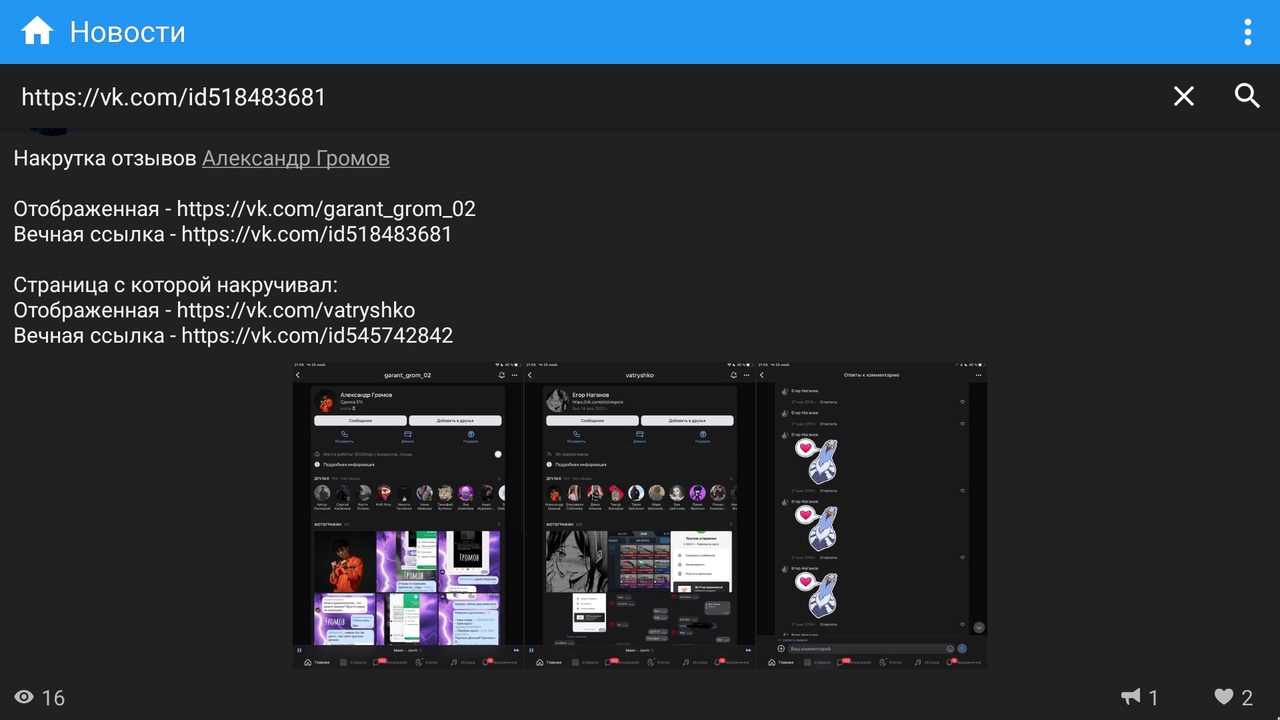Open the three-dot overflow menu
Viewport: 1280px width, 720px height.
(x=1247, y=32)
